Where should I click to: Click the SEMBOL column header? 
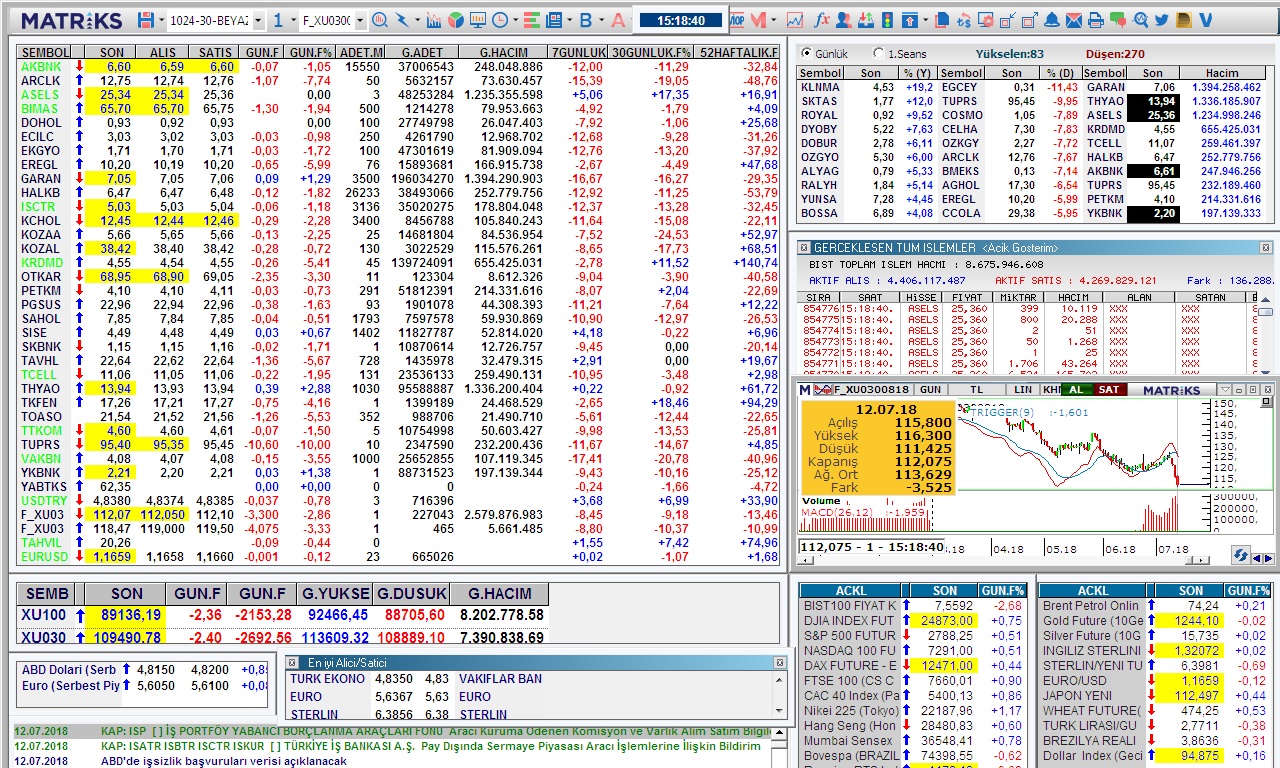click(45, 52)
